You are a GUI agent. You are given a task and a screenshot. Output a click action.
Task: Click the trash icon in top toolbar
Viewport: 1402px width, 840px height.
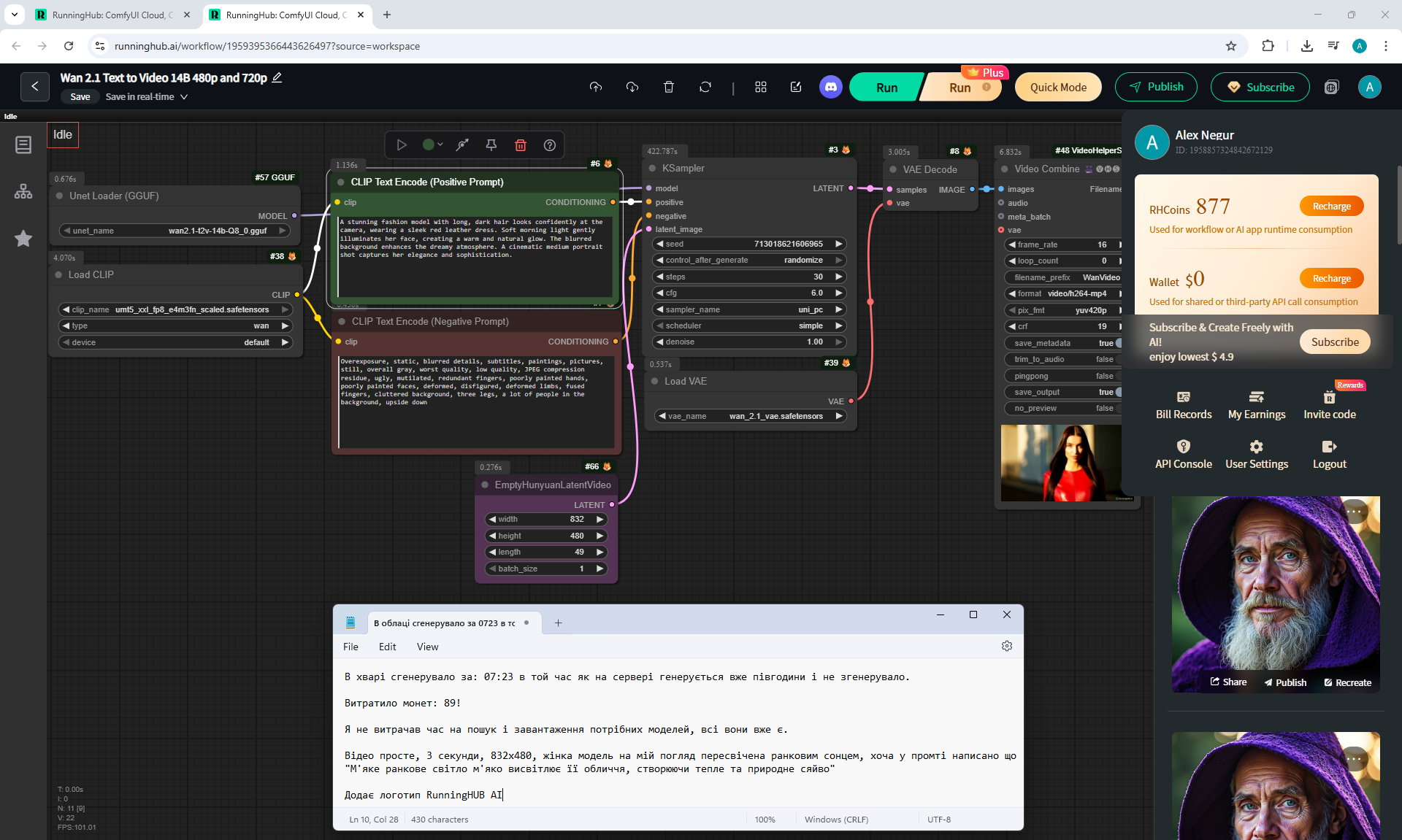[x=668, y=87]
